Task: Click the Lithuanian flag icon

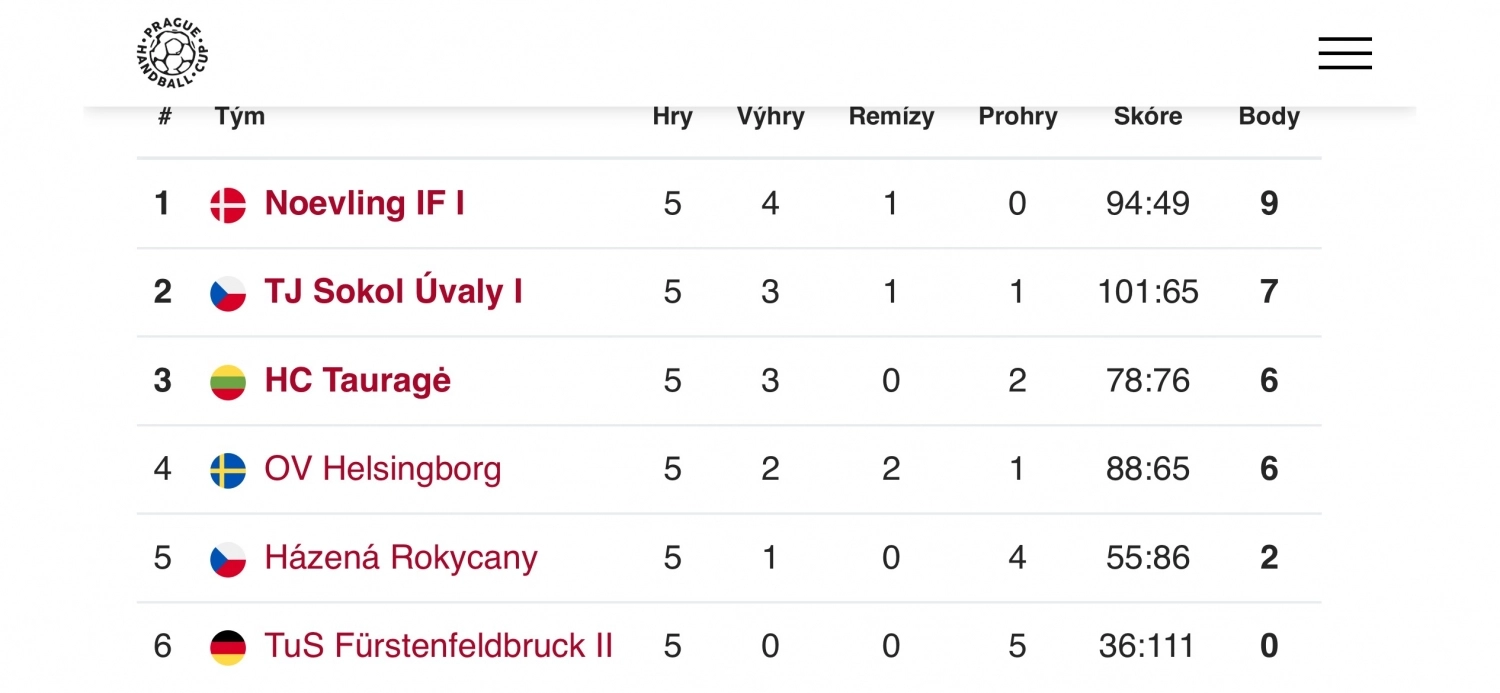Action: (228, 382)
